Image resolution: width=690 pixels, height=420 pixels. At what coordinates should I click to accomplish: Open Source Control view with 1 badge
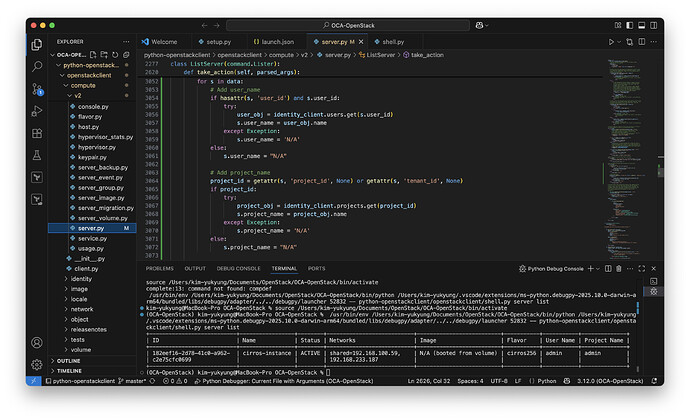37,89
